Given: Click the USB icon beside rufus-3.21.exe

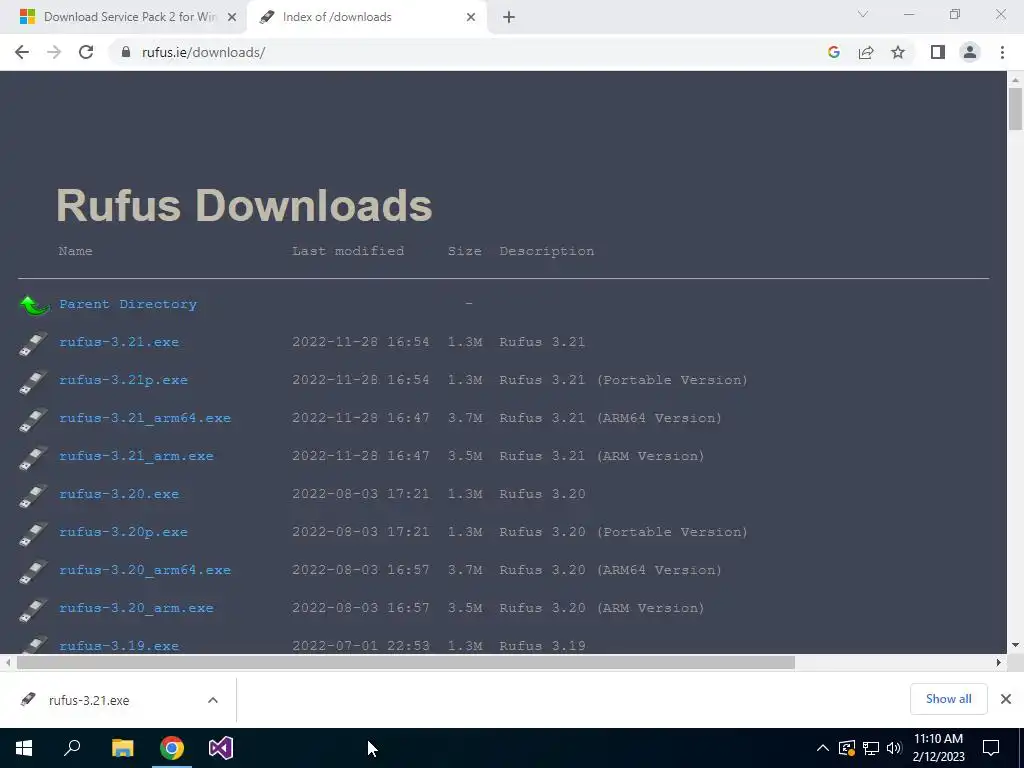Looking at the screenshot, I should tap(33, 343).
